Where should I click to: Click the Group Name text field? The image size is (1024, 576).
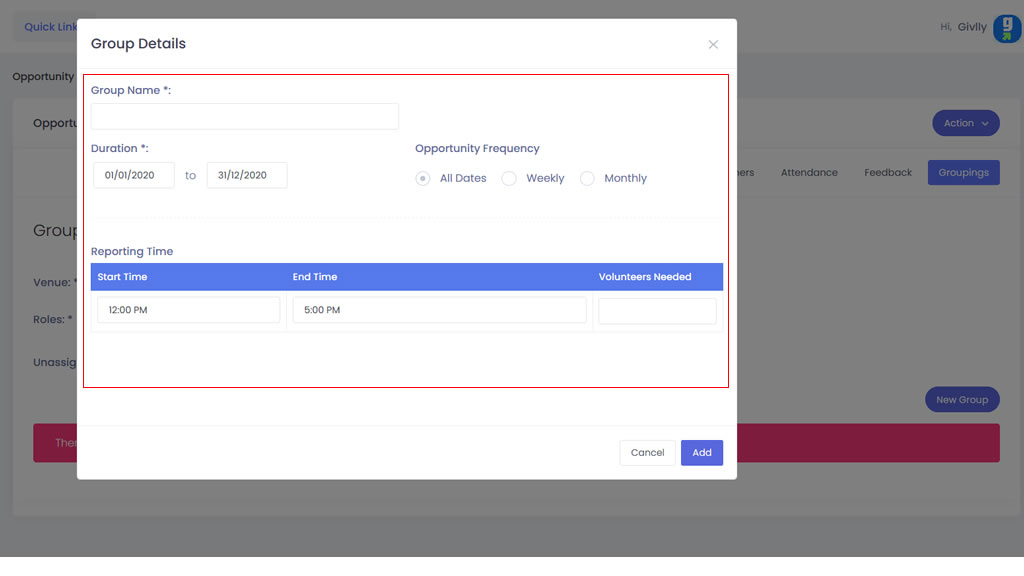click(244, 116)
